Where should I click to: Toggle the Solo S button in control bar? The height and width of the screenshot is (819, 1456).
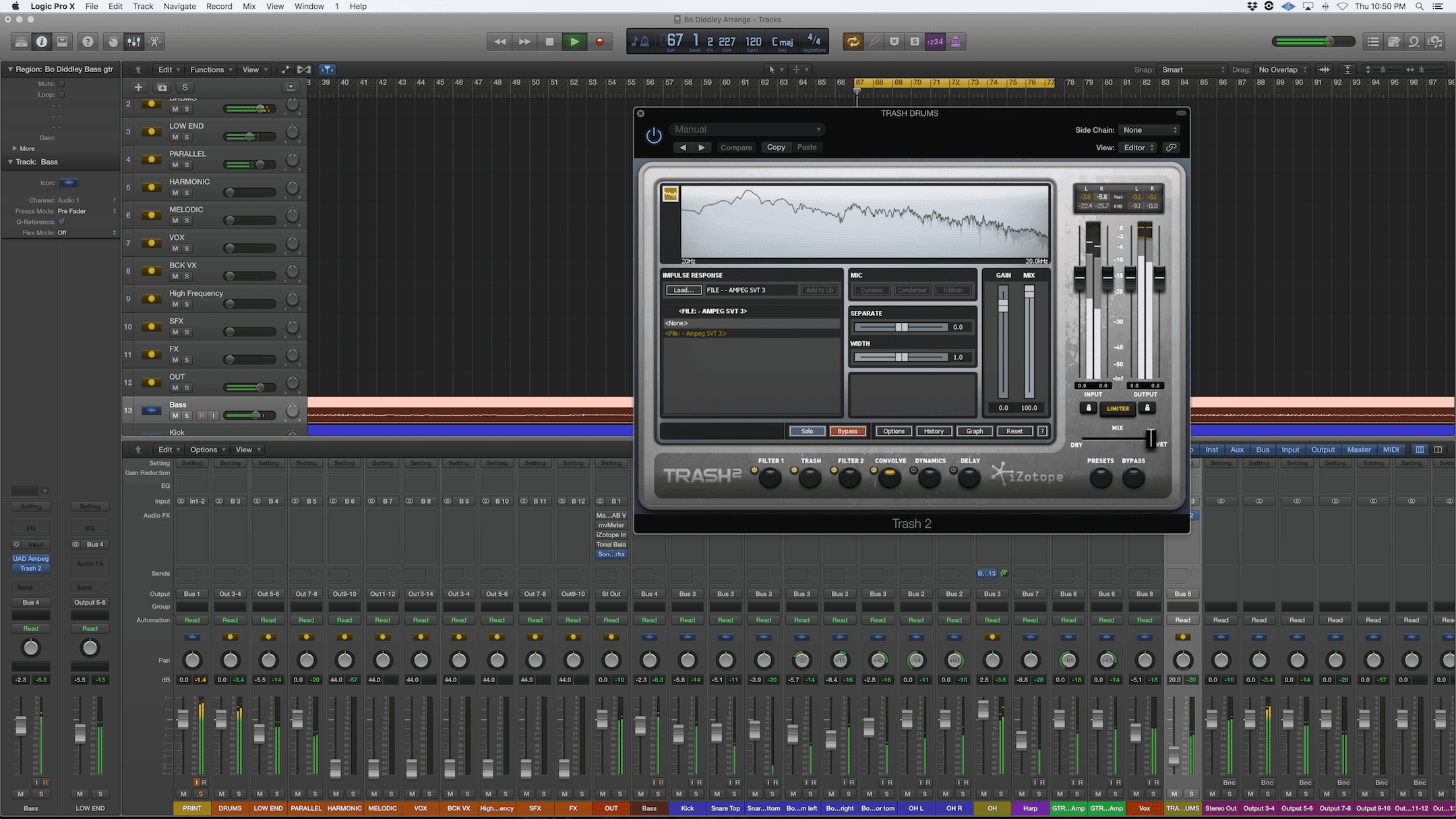(915, 42)
